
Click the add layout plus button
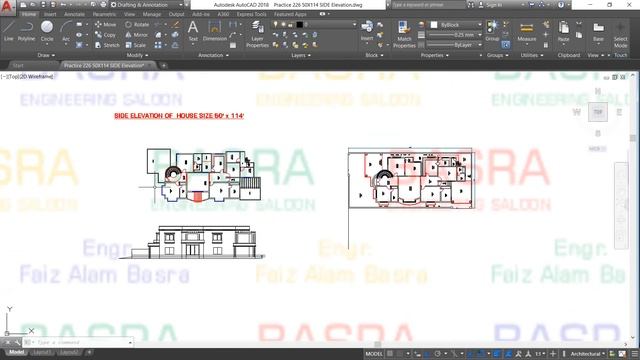click(x=89, y=352)
